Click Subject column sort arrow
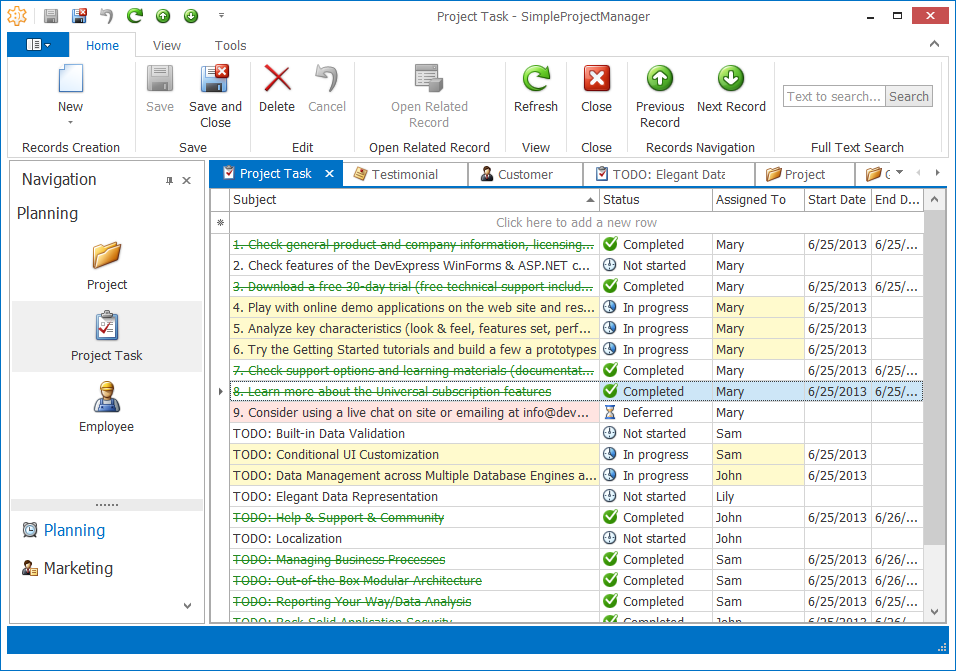The width and height of the screenshot is (956, 671). (x=590, y=200)
